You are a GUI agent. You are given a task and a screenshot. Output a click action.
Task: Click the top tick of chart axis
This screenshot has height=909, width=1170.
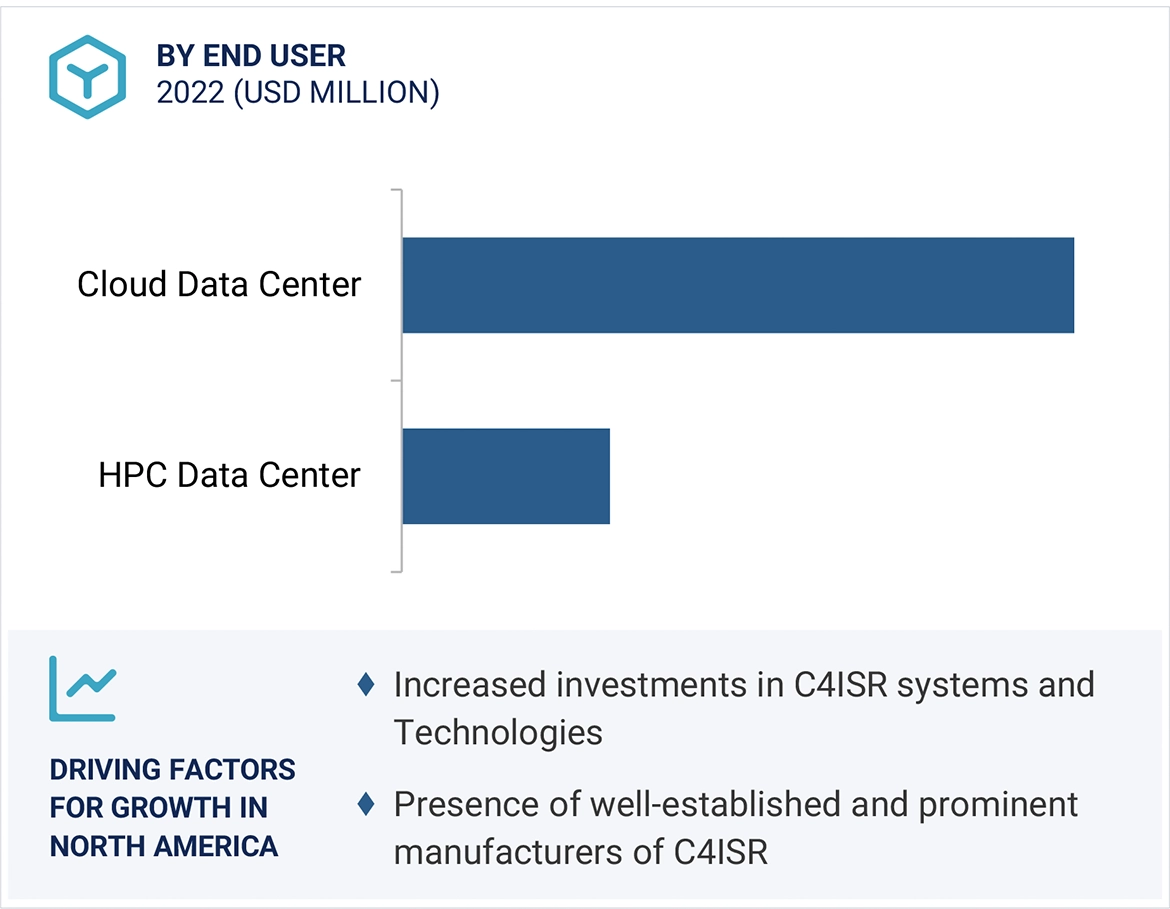click(396, 189)
